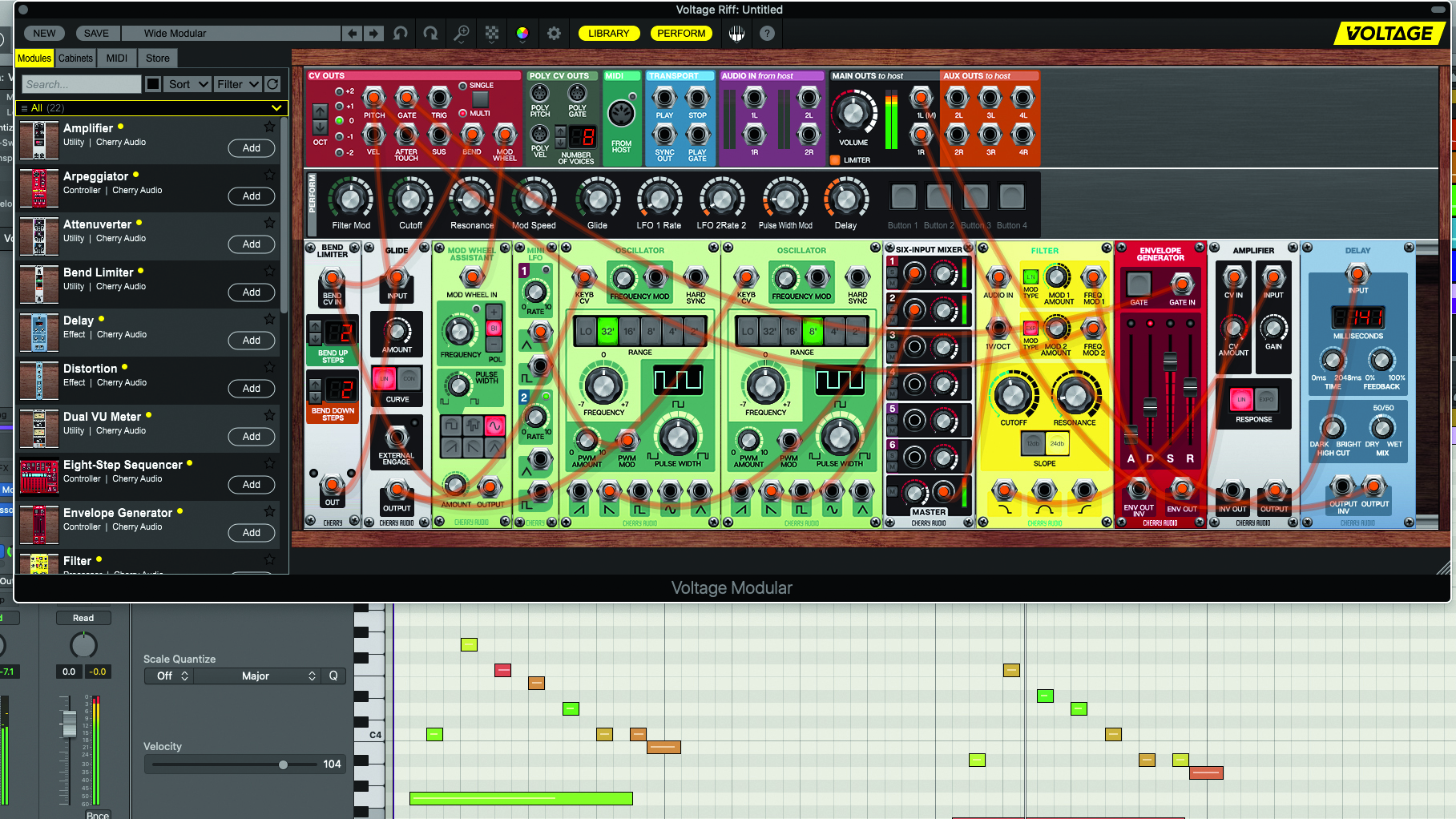Viewport: 1456px width, 819px height.
Task: Toggle the PERFORM panel button
Action: tap(682, 33)
